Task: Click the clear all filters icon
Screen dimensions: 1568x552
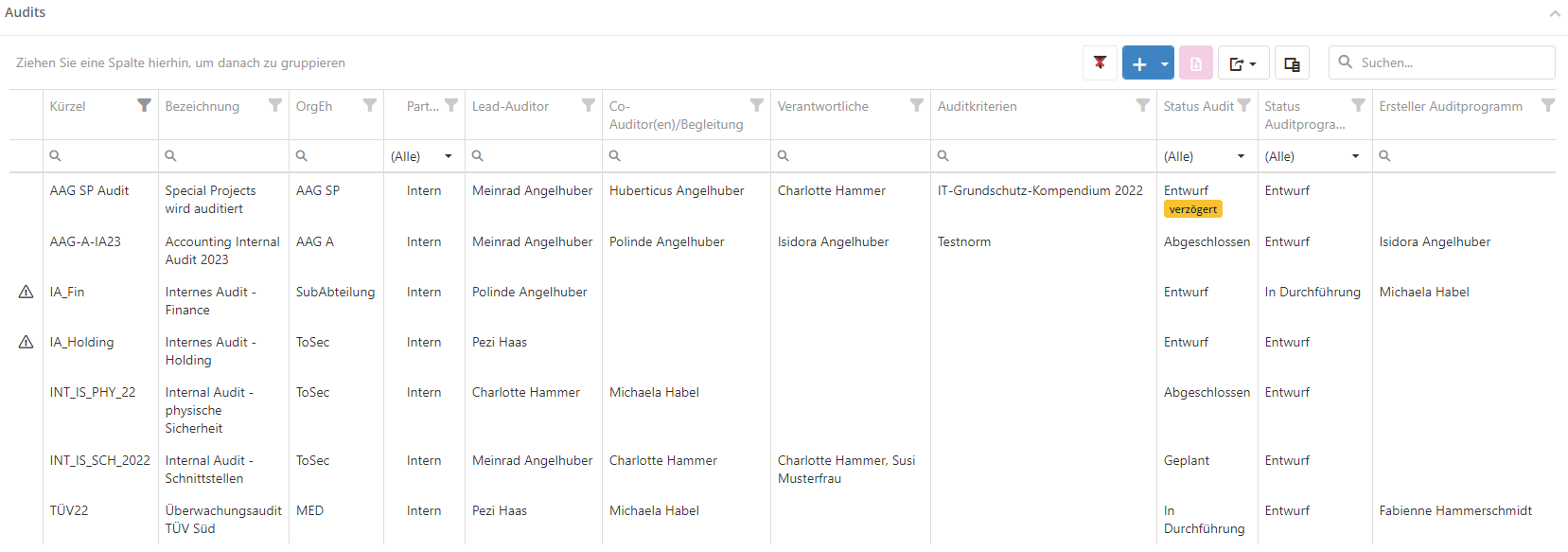Action: click(1100, 63)
